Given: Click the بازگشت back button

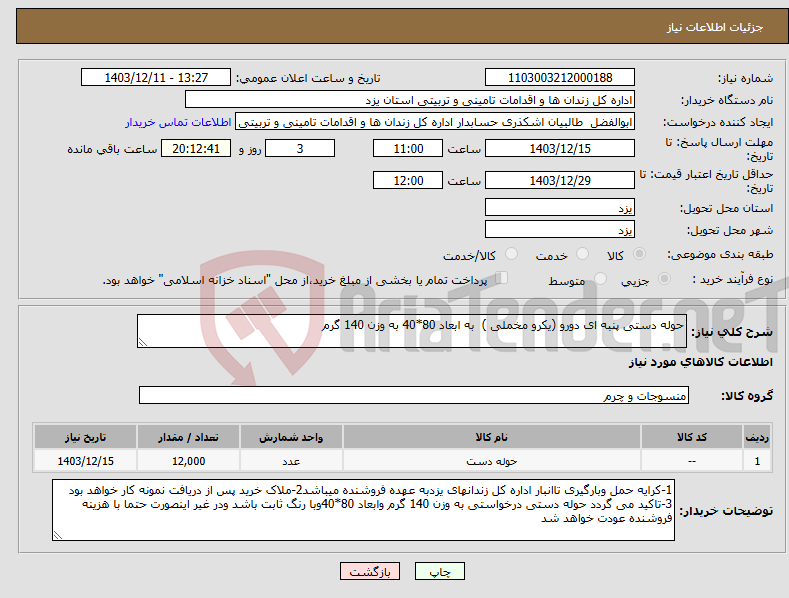Looking at the screenshot, I should point(370,571).
